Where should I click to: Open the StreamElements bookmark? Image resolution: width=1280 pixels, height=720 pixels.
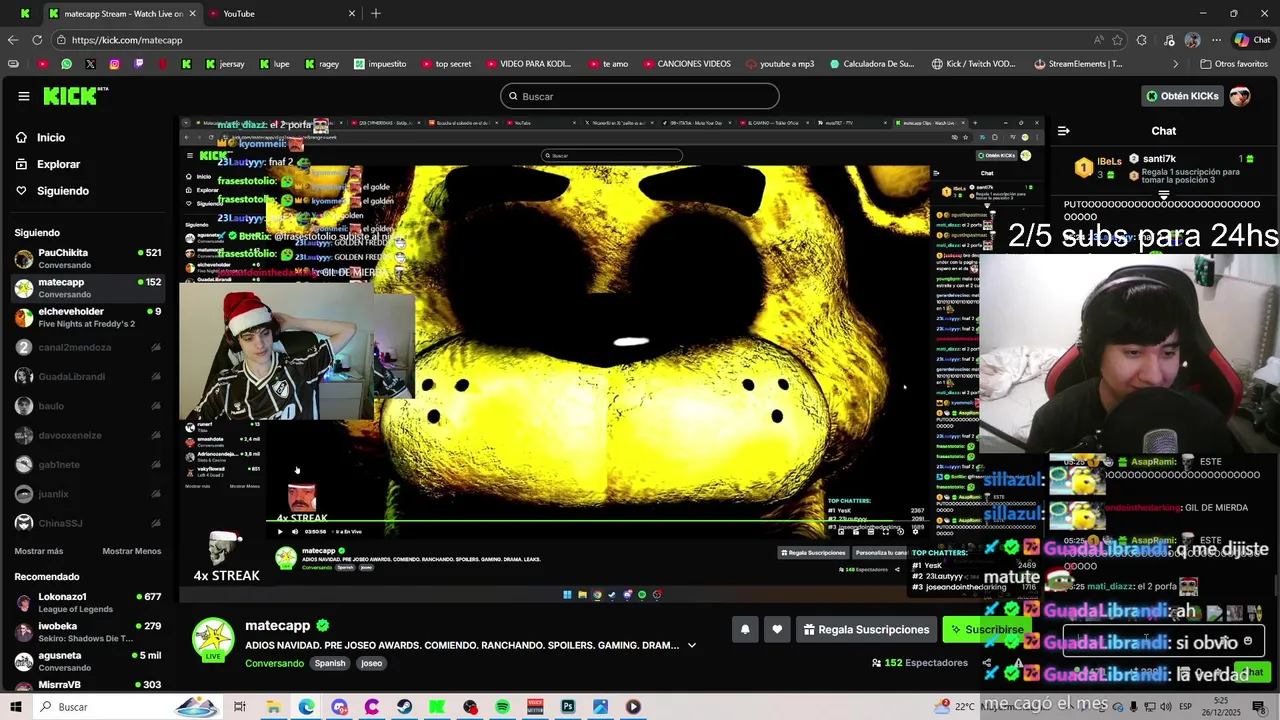1078,64
